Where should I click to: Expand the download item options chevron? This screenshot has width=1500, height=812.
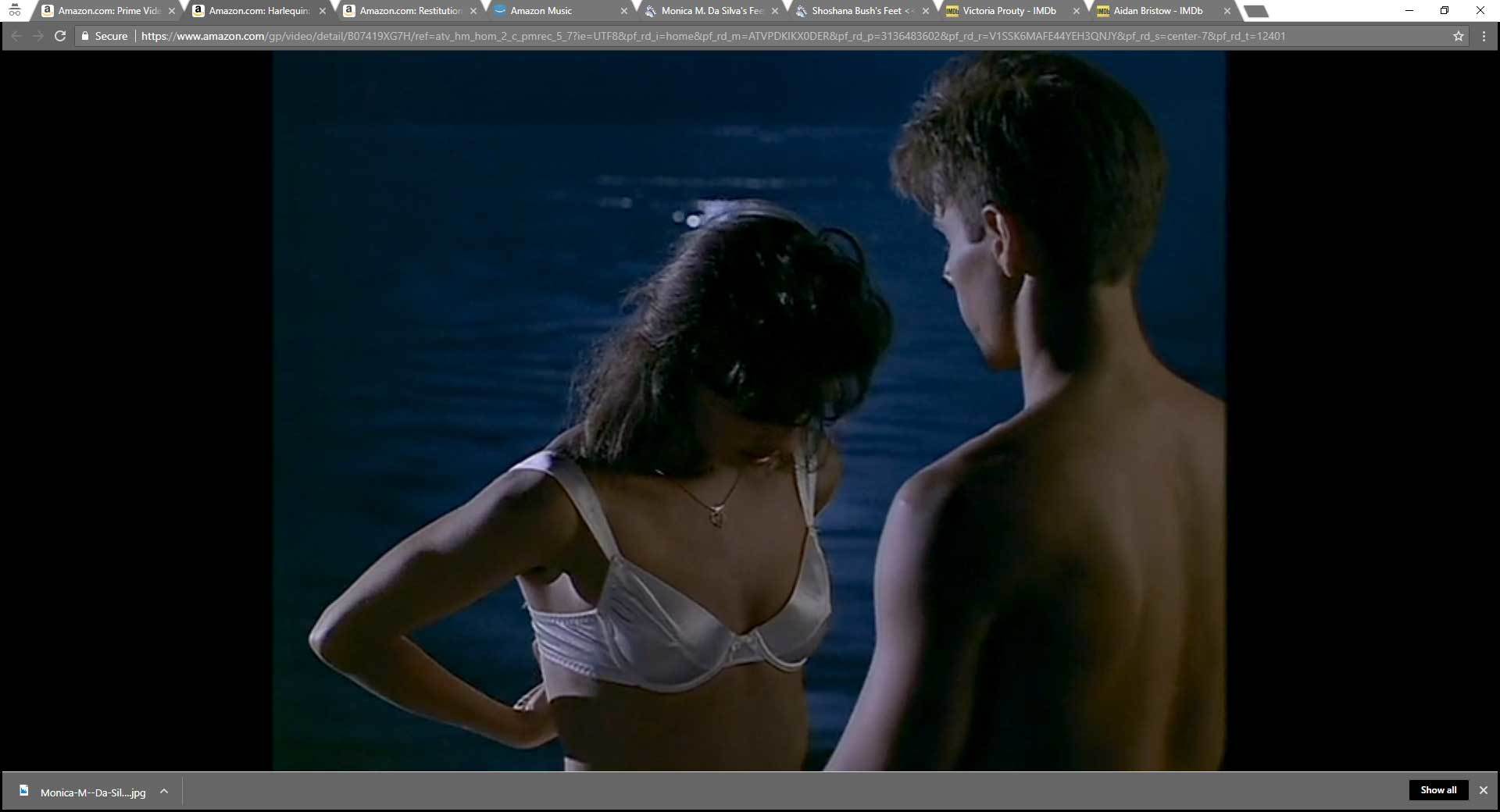point(164,791)
